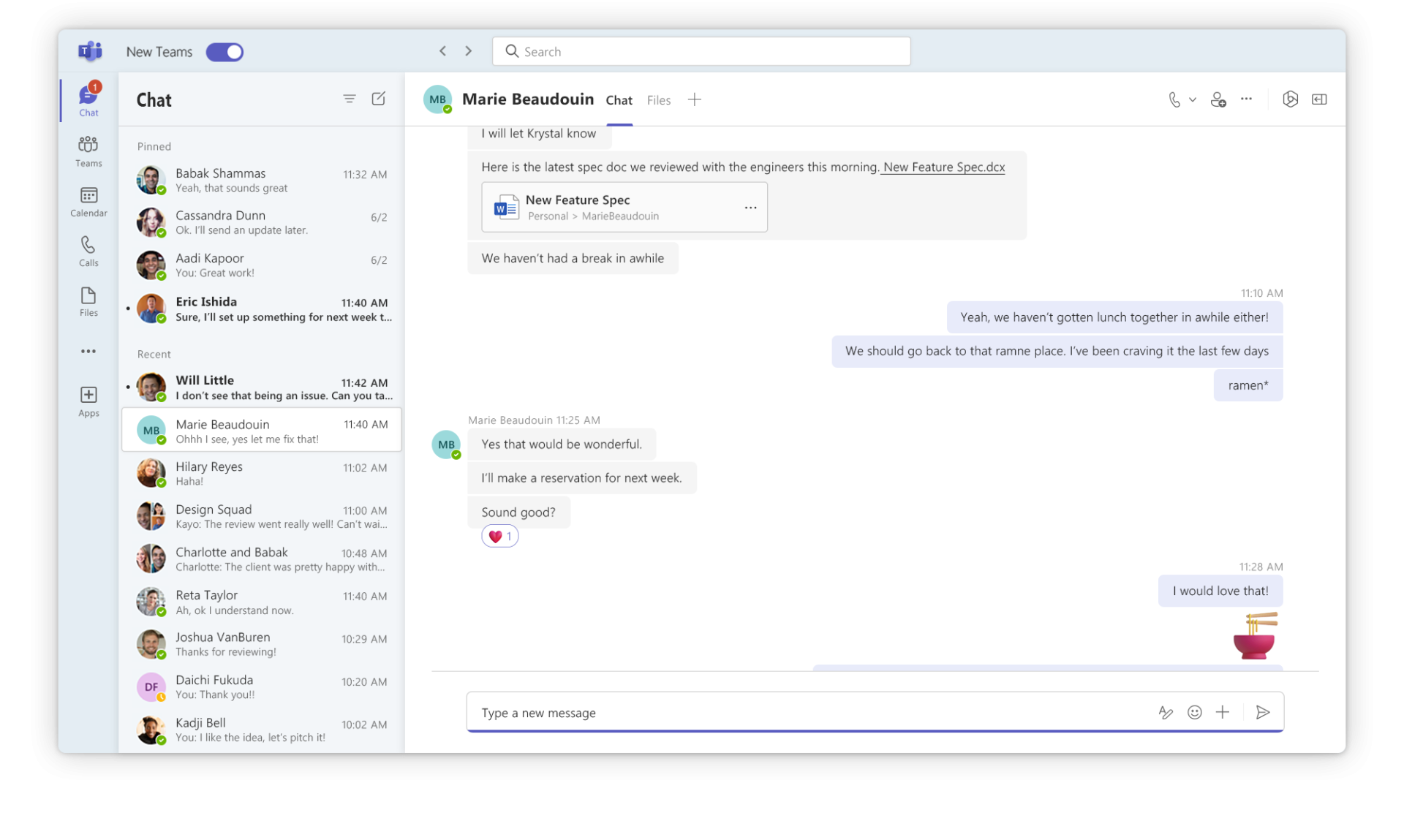Image resolution: width=1404 pixels, height=840 pixels.
Task: Click the heart reaction under Sound good?
Action: [499, 536]
